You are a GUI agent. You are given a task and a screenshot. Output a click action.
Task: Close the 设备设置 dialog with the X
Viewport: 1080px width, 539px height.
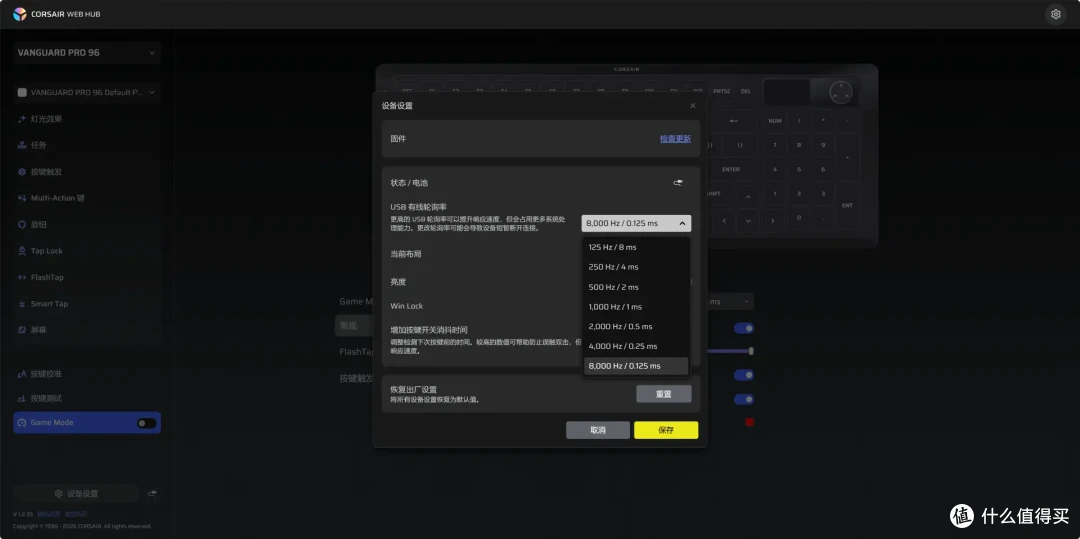coord(693,106)
